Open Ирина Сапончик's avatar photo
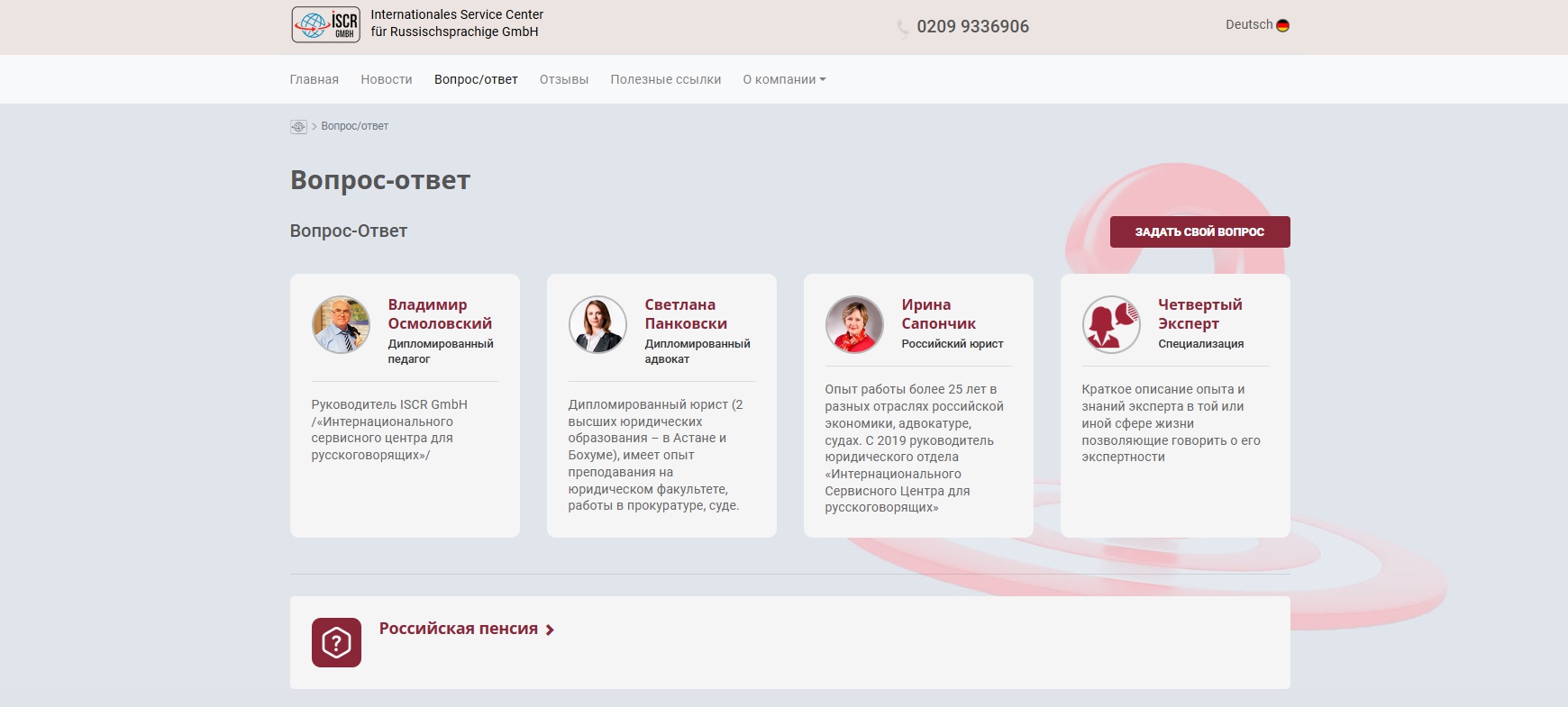1568x707 pixels. point(854,324)
